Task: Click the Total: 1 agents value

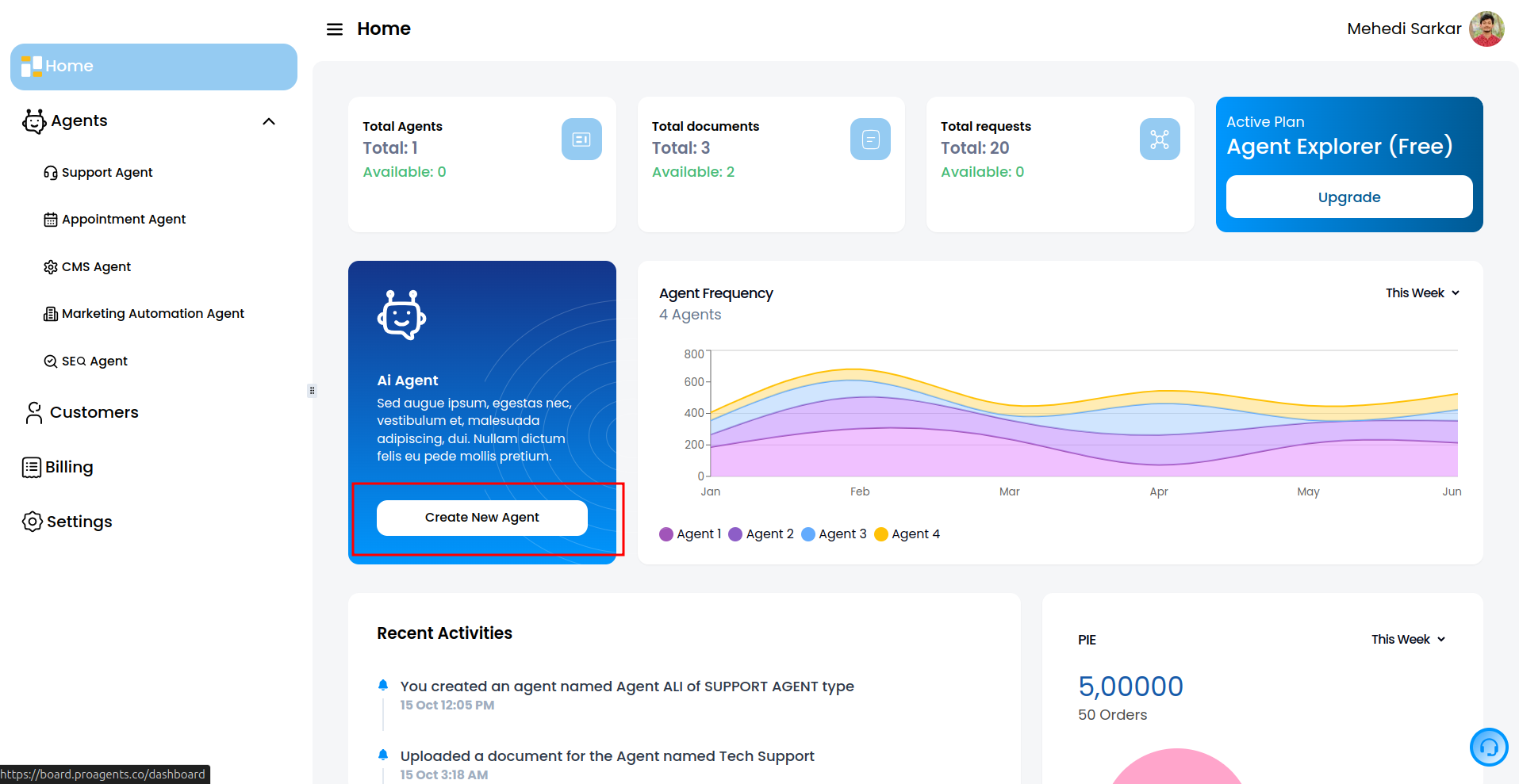Action: [x=390, y=148]
